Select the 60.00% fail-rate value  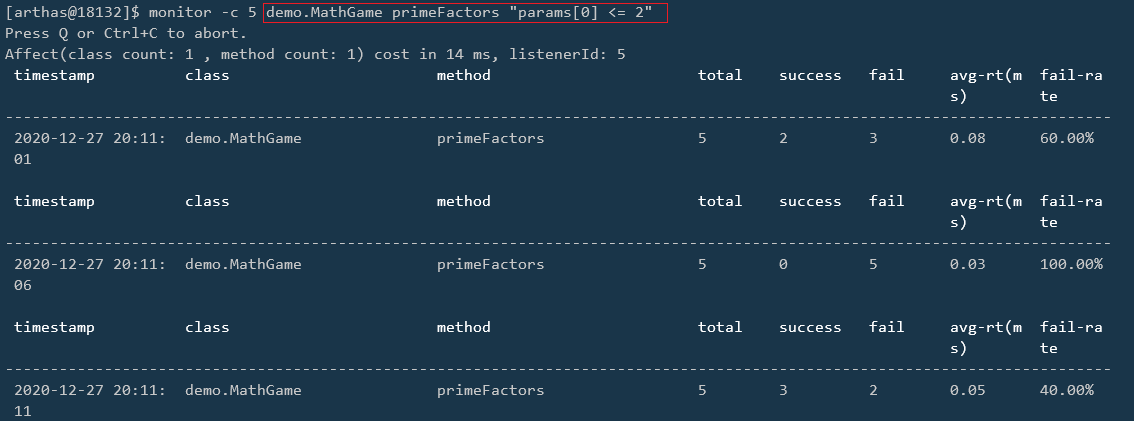(1067, 138)
